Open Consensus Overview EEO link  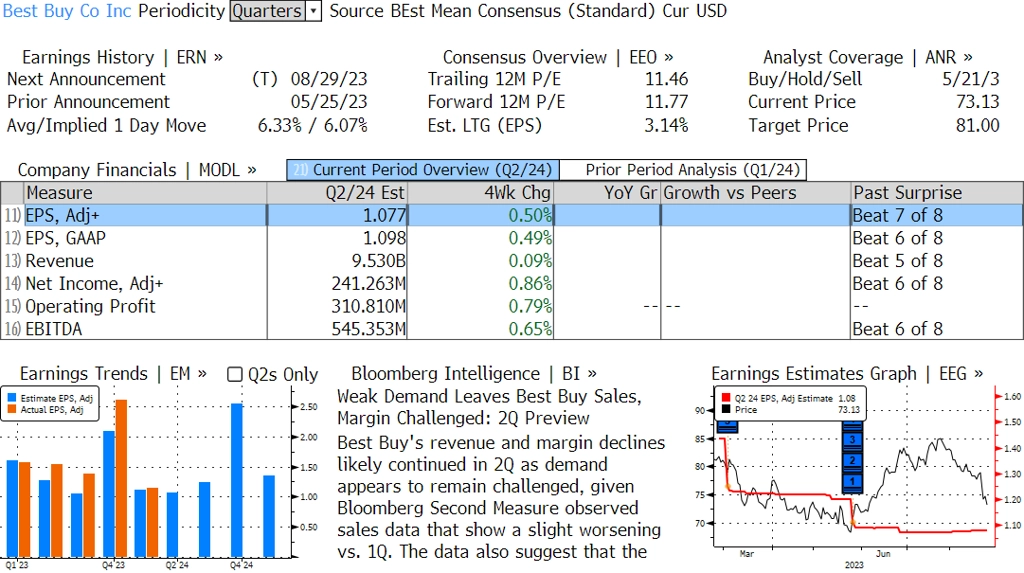pos(558,57)
